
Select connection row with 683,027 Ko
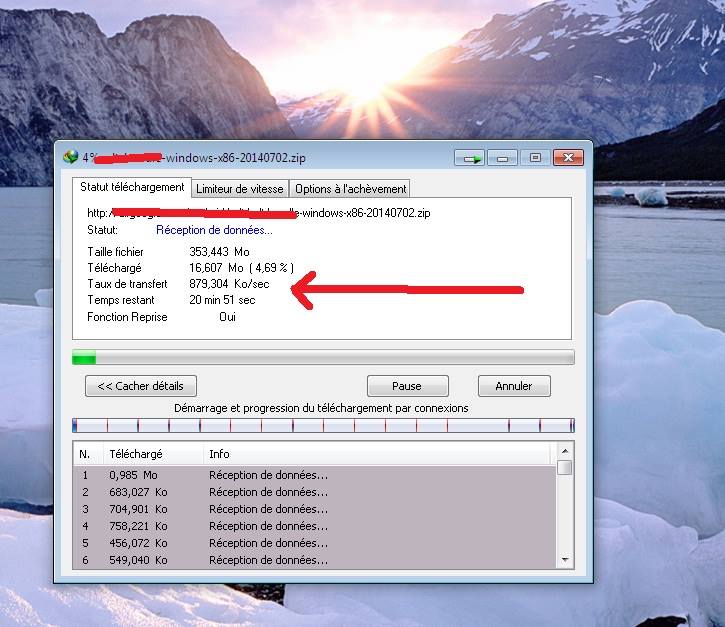click(314, 492)
